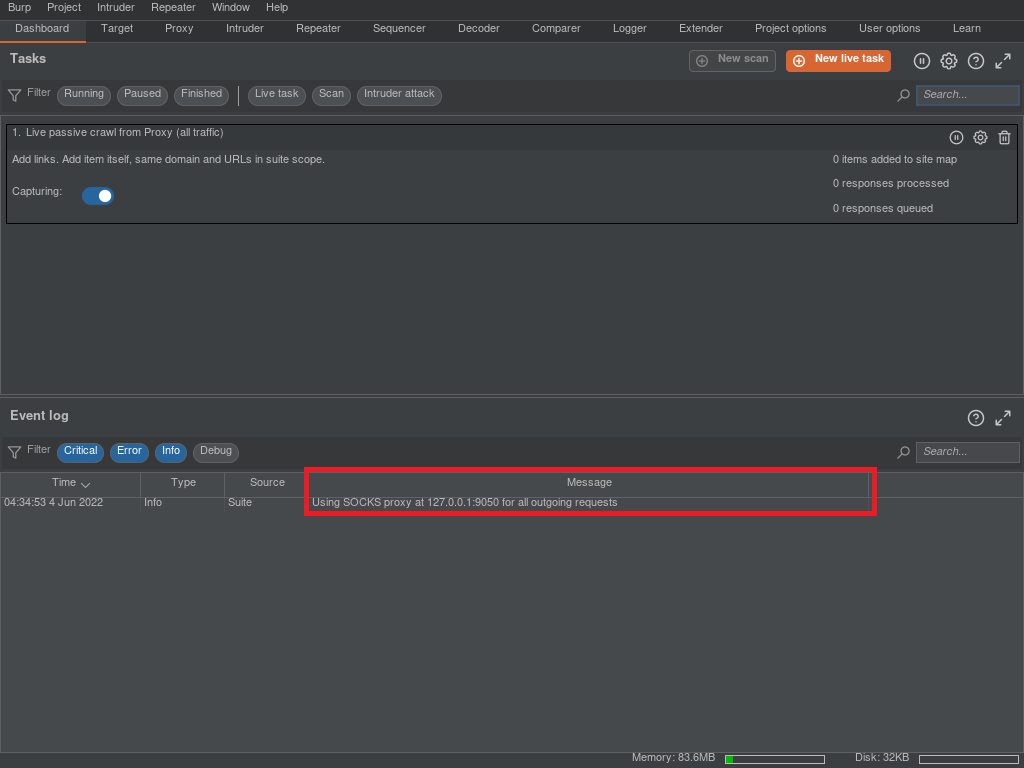This screenshot has width=1024, height=768.
Task: Create a New live task
Action: 838,60
